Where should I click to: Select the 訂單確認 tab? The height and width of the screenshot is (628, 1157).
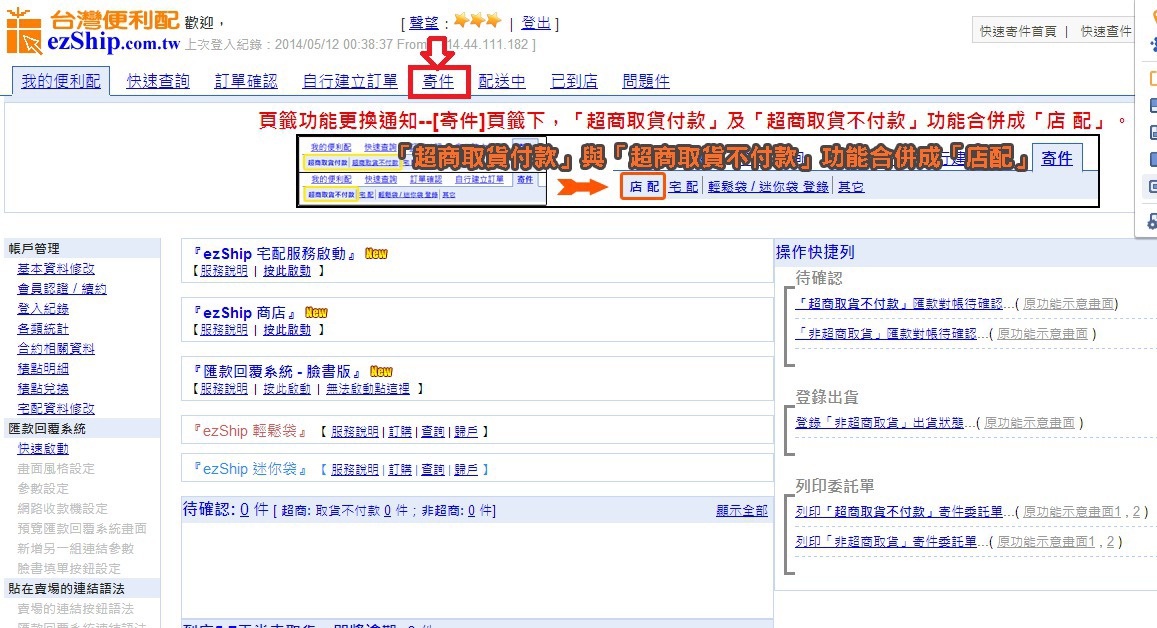click(x=246, y=81)
